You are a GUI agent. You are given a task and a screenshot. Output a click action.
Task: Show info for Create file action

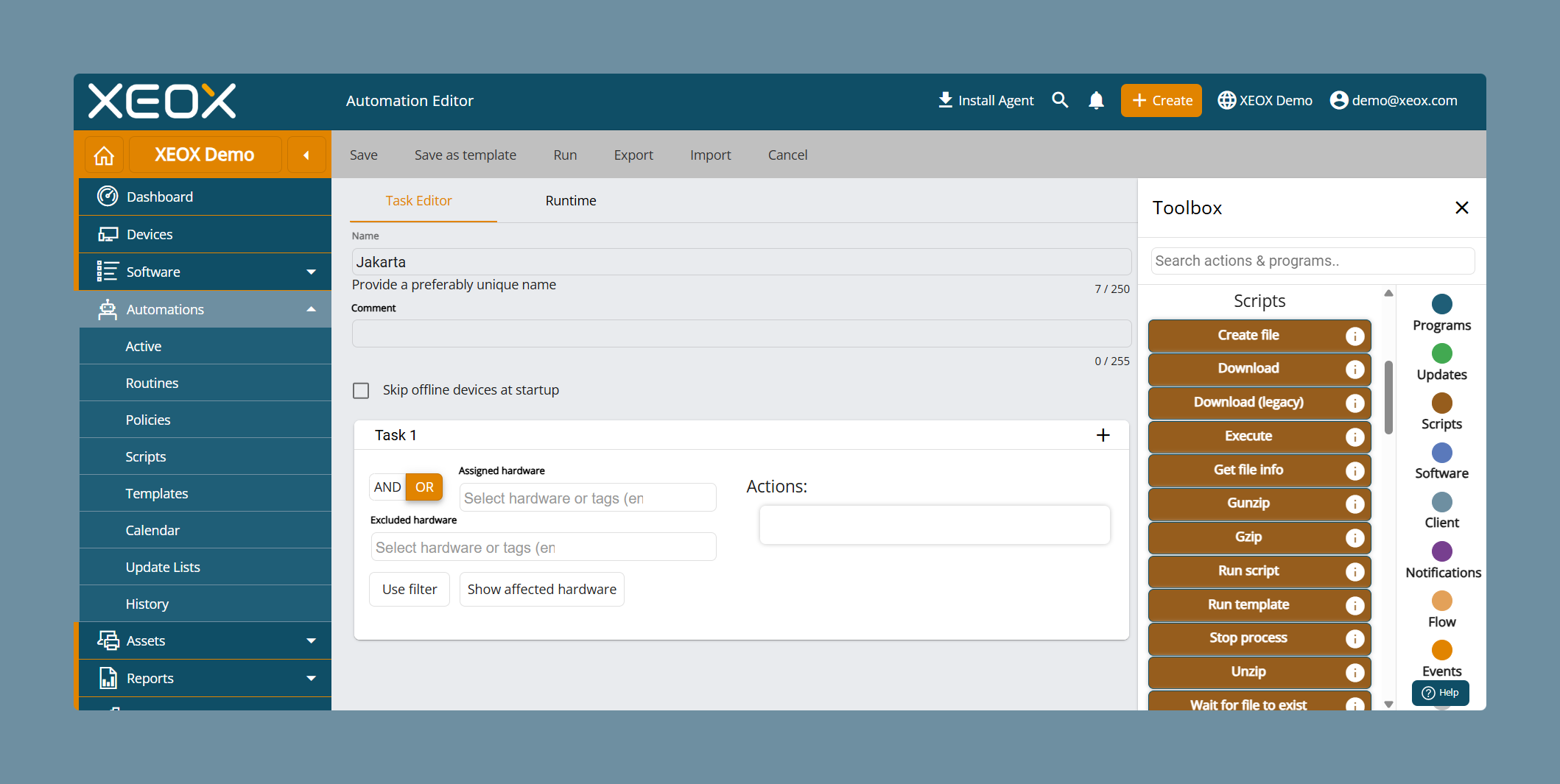pos(1355,336)
